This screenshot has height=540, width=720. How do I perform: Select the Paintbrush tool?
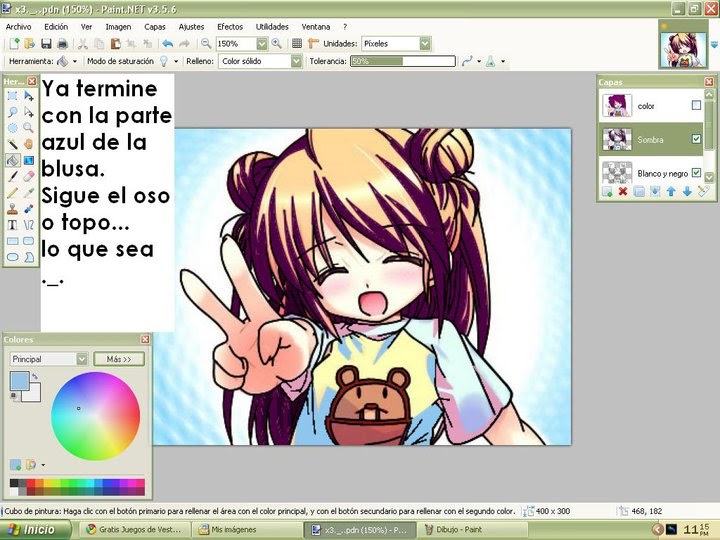click(x=12, y=176)
